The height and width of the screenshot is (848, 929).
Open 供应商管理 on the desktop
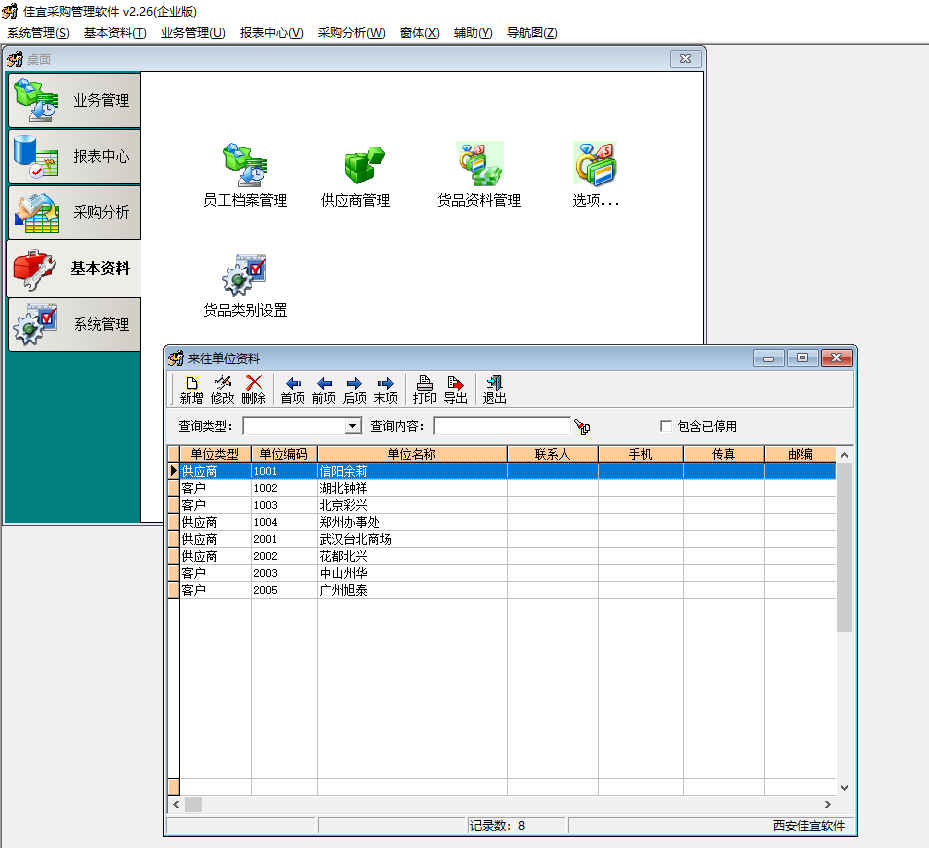[355, 175]
